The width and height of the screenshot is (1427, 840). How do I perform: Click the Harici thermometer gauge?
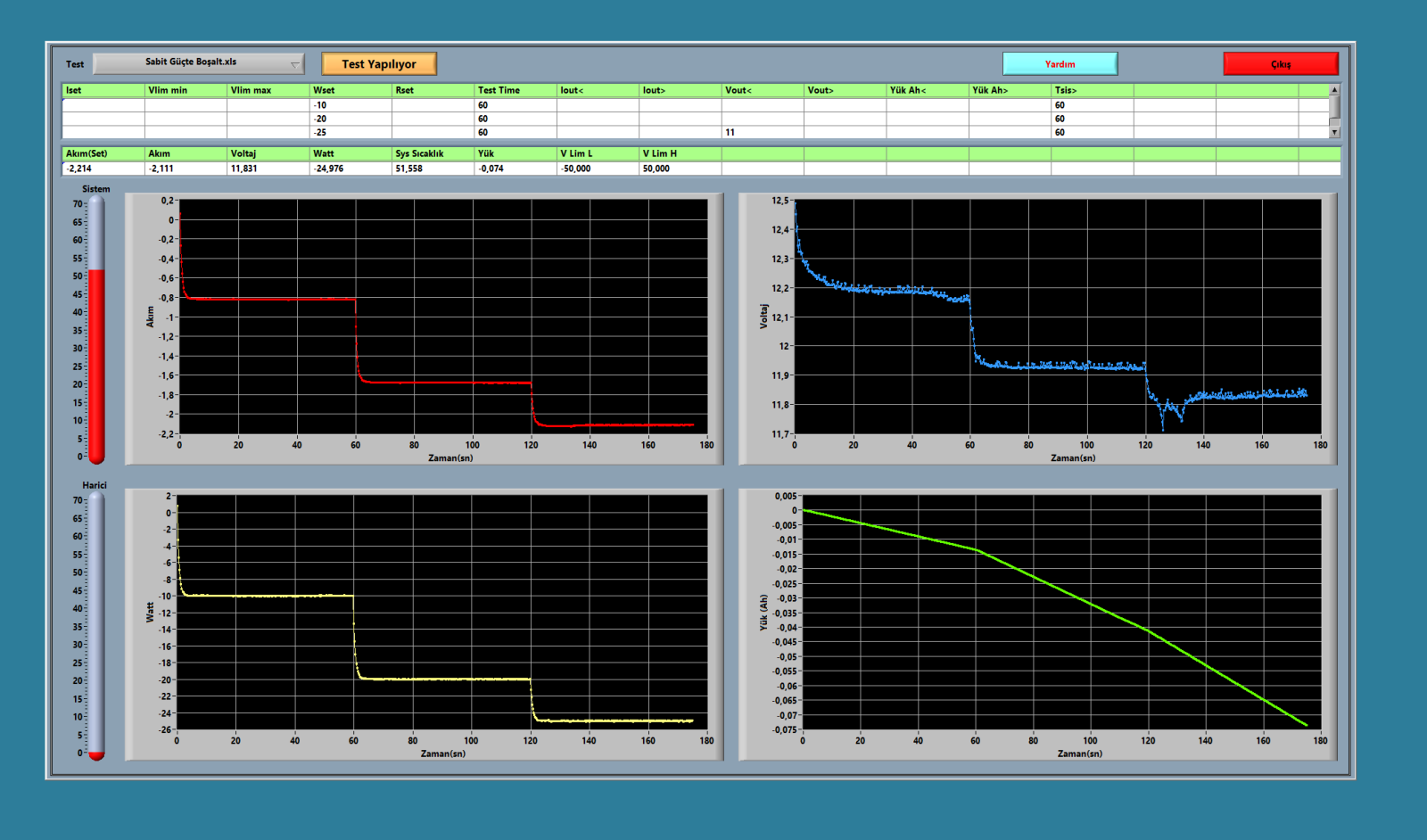[96, 626]
